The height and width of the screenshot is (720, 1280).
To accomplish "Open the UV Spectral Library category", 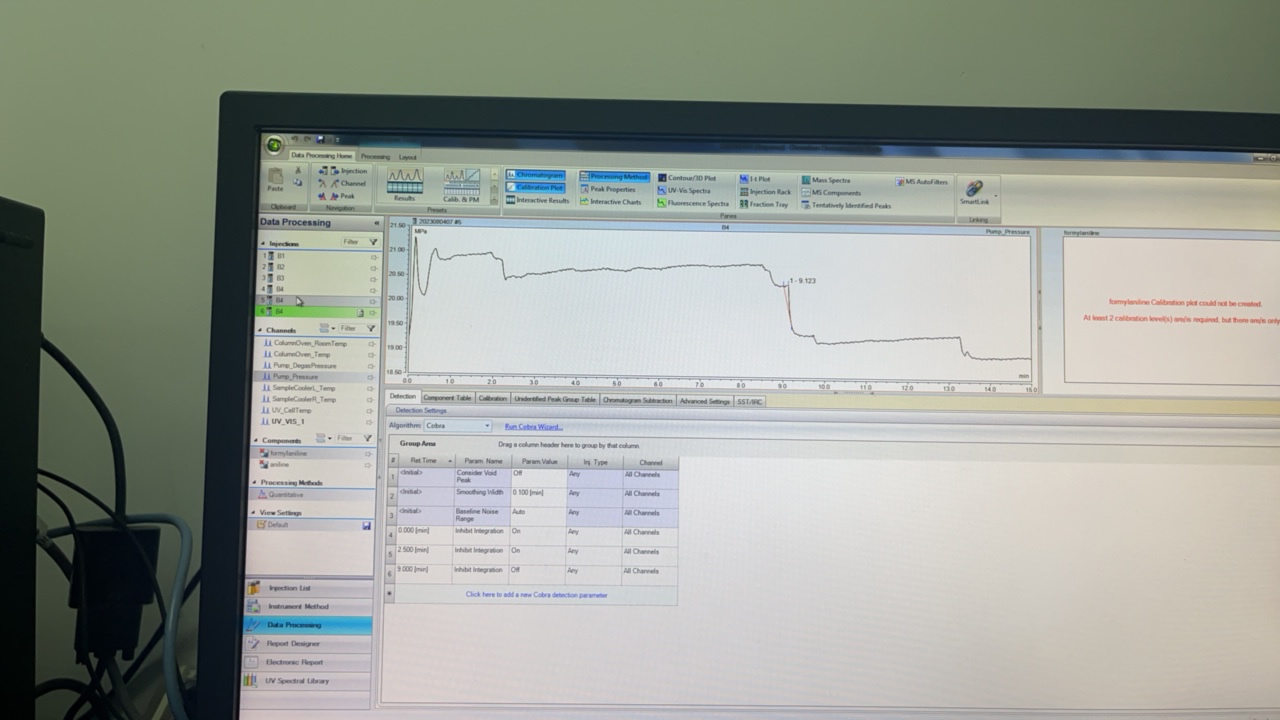I will tap(305, 681).
